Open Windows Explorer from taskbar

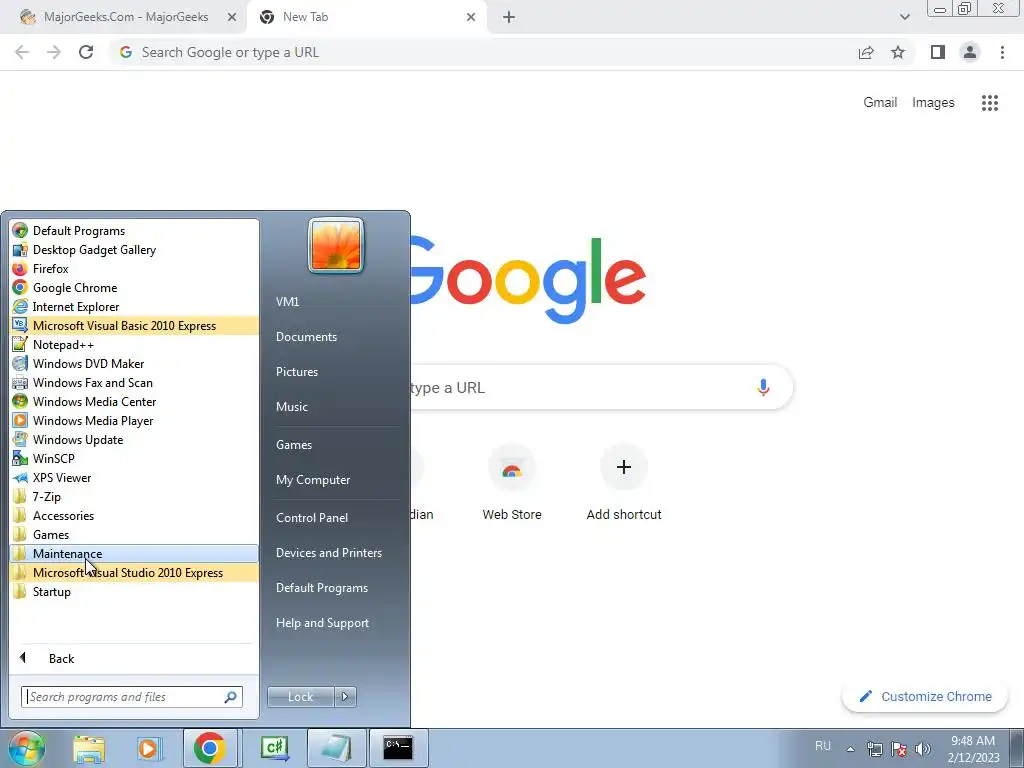(89, 748)
